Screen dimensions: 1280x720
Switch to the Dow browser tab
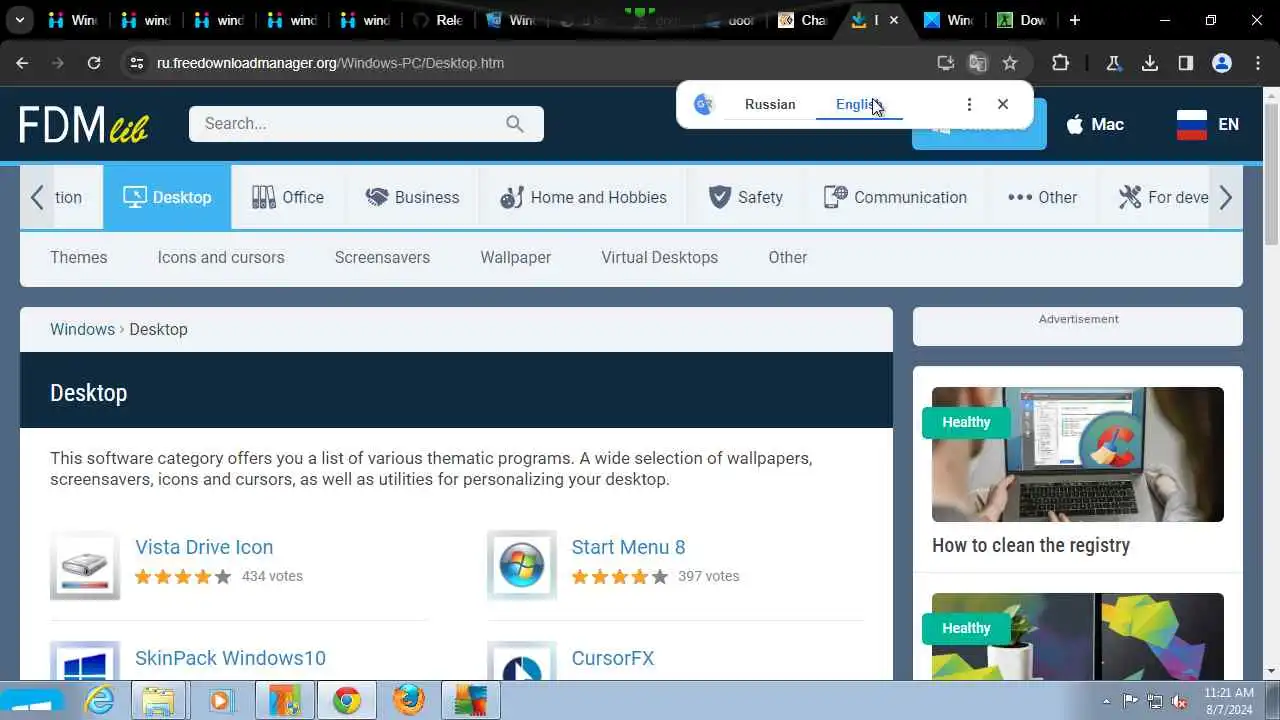tap(1022, 20)
